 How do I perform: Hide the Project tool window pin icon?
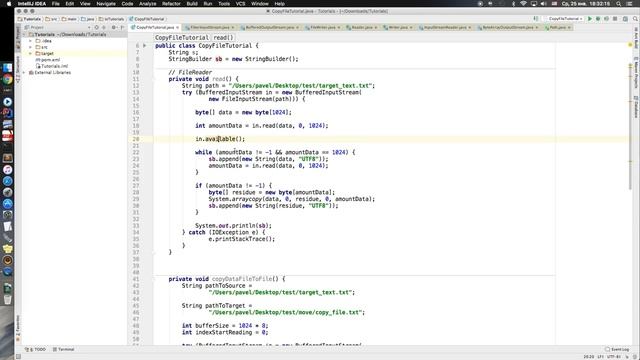(x=122, y=27)
